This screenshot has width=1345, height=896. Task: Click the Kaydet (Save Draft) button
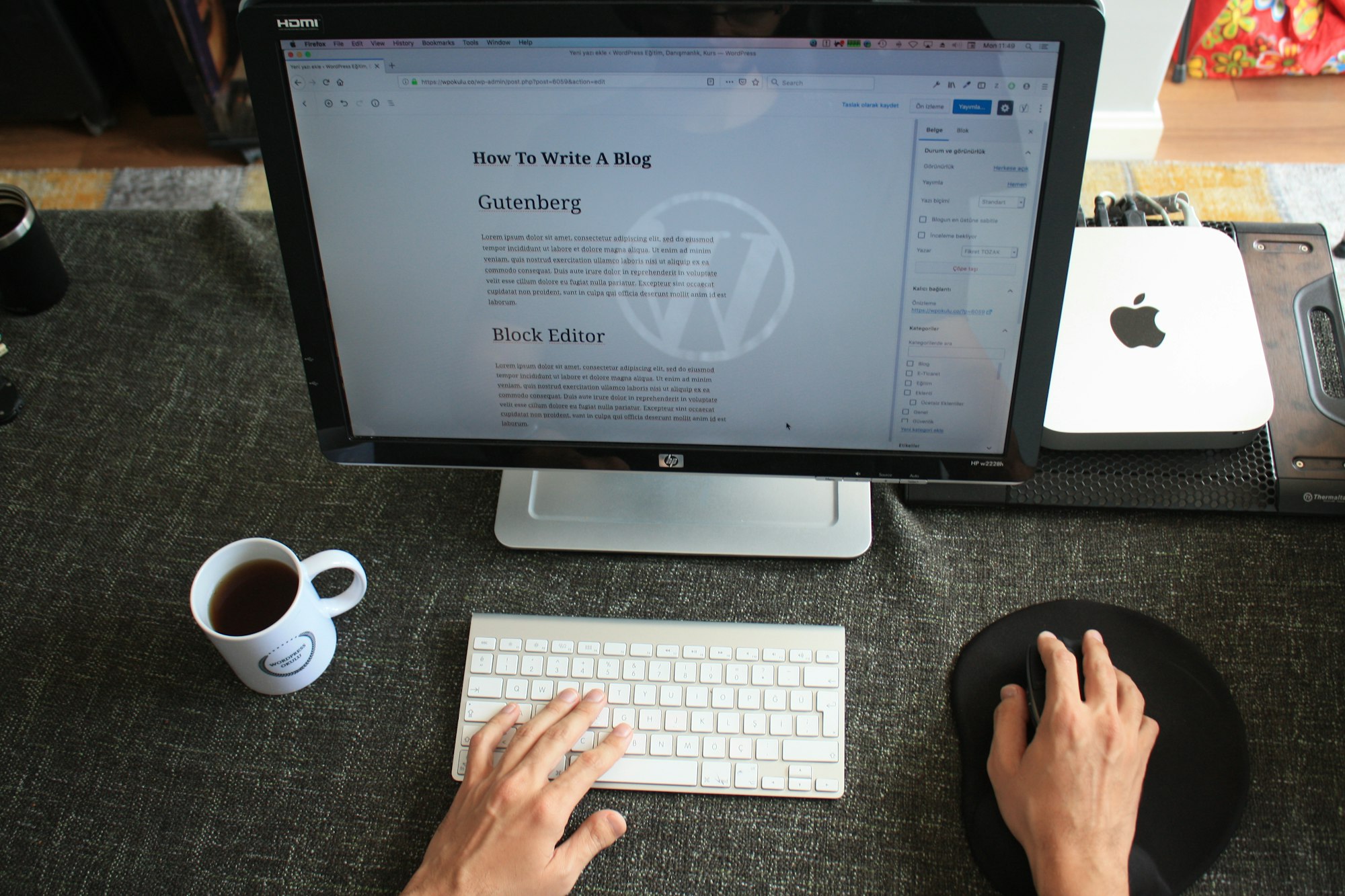[863, 107]
